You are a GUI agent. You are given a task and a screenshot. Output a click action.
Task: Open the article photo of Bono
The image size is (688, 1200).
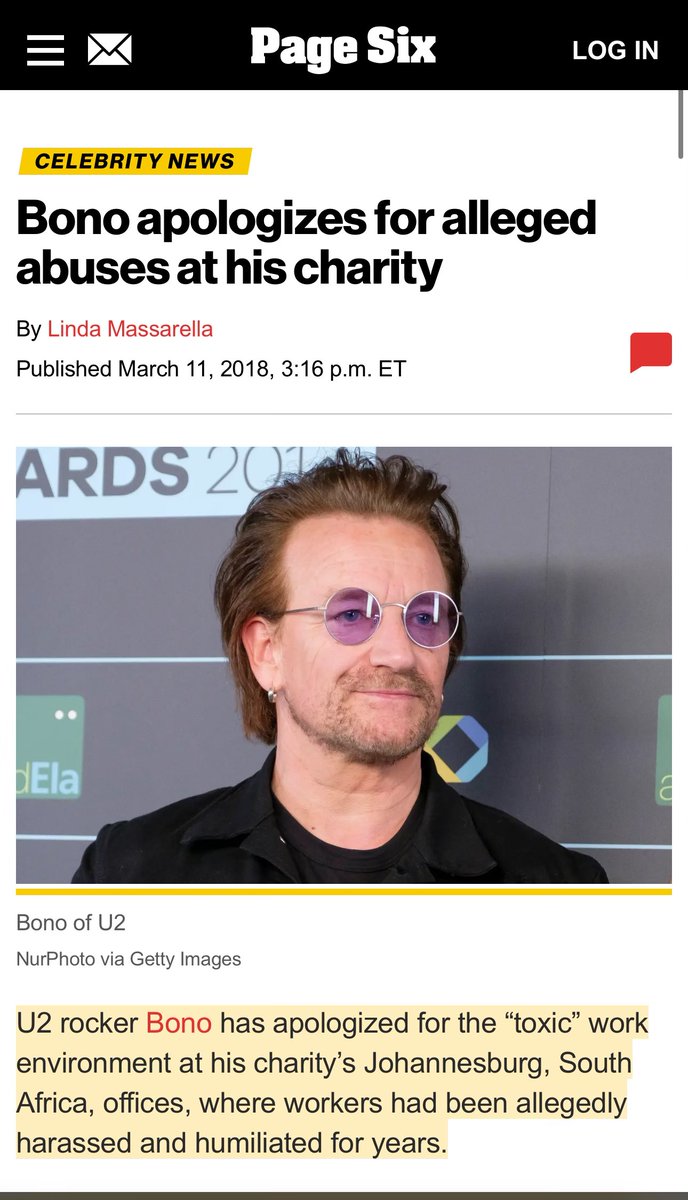click(344, 665)
